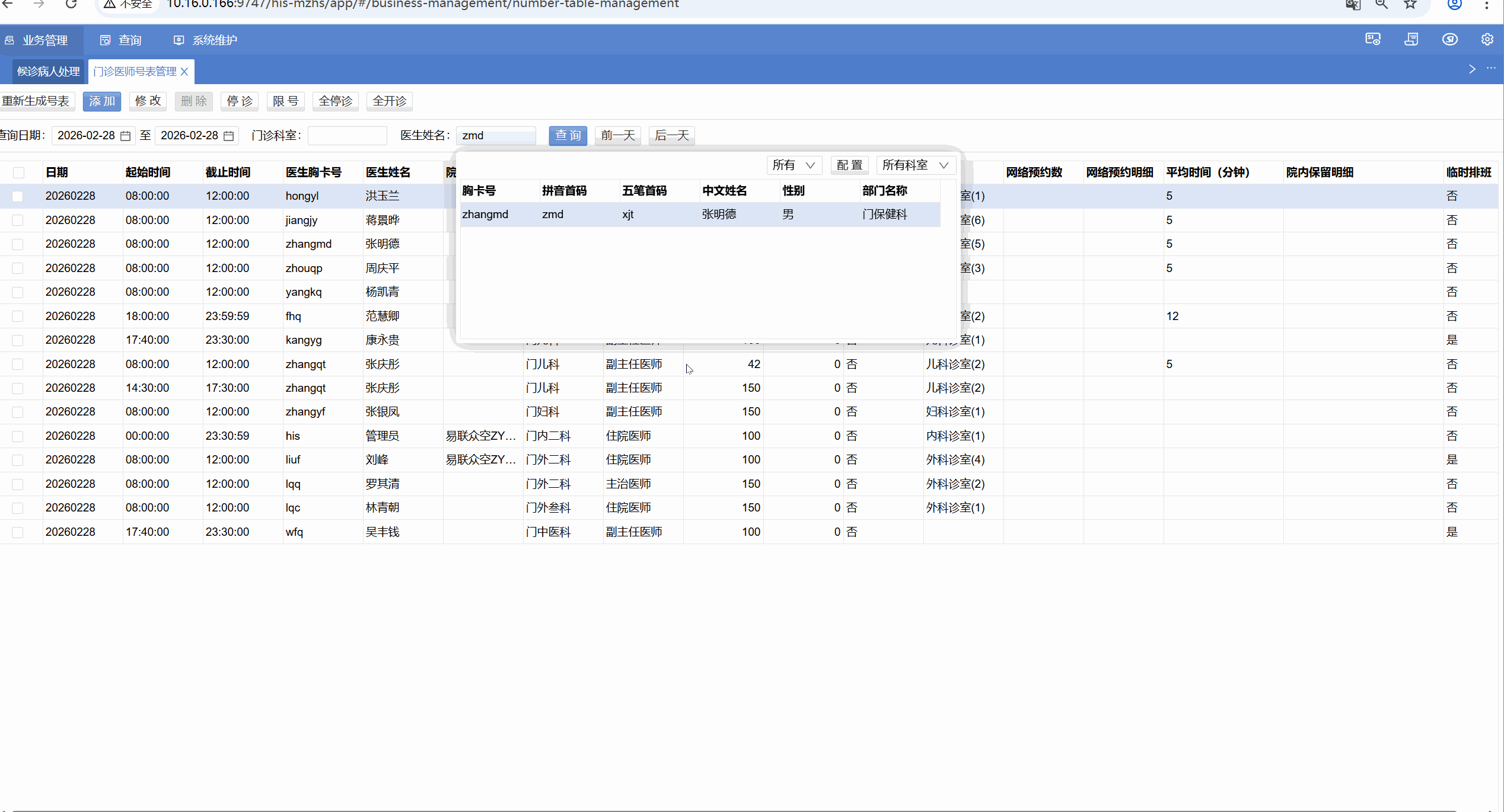Click start date calendar icon
Screen dimensions: 1504x812
pyautogui.click(x=126, y=136)
